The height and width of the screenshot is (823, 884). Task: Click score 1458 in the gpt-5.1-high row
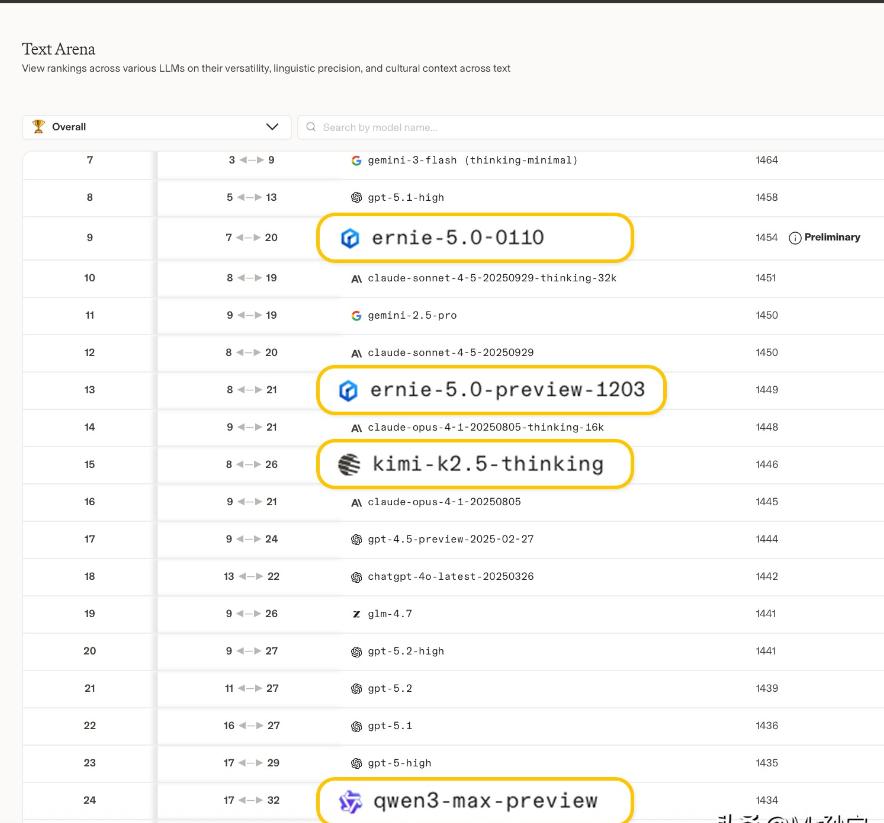click(767, 197)
